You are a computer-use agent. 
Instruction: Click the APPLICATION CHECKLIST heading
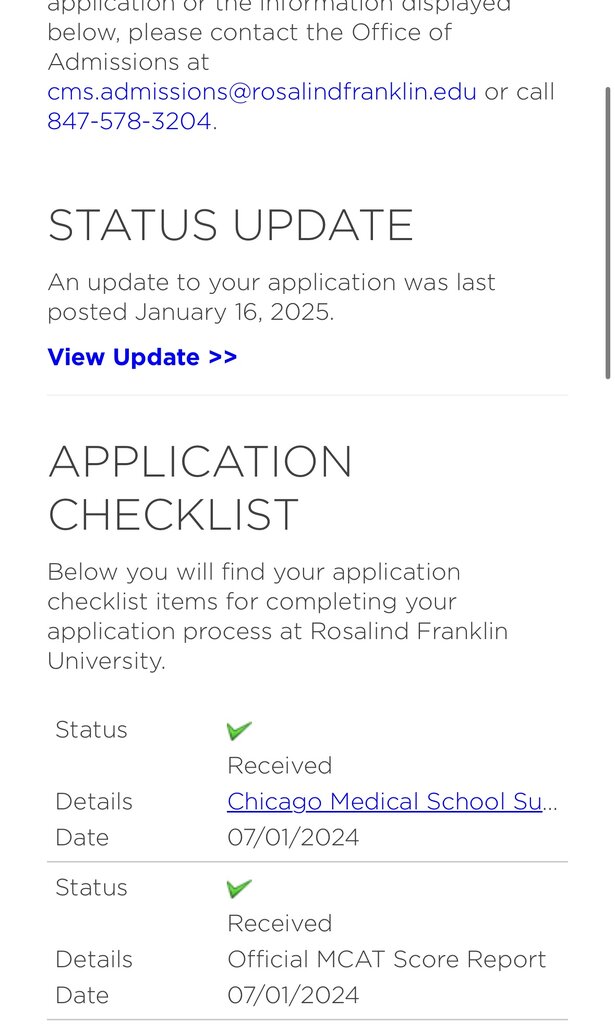tap(200, 488)
